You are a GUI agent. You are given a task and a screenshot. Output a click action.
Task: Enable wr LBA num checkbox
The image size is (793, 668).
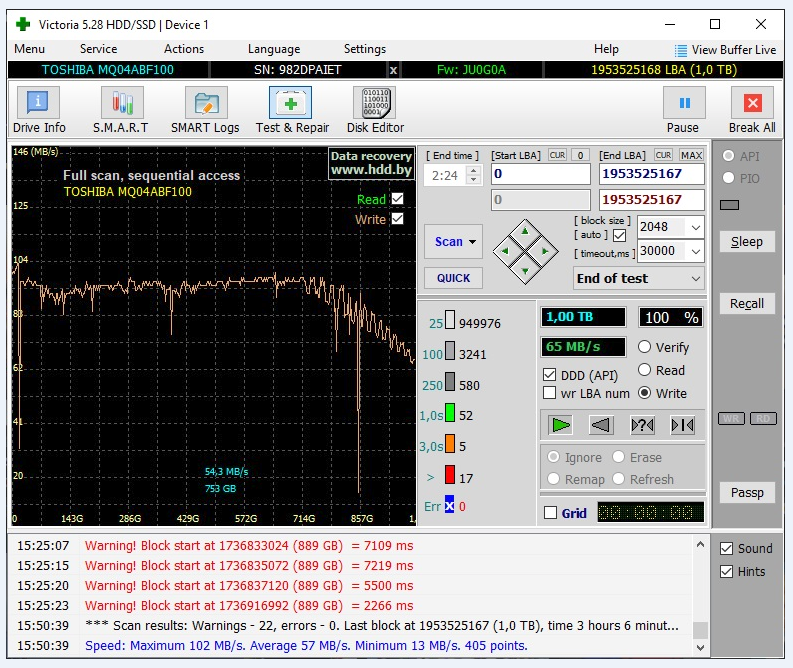[549, 393]
